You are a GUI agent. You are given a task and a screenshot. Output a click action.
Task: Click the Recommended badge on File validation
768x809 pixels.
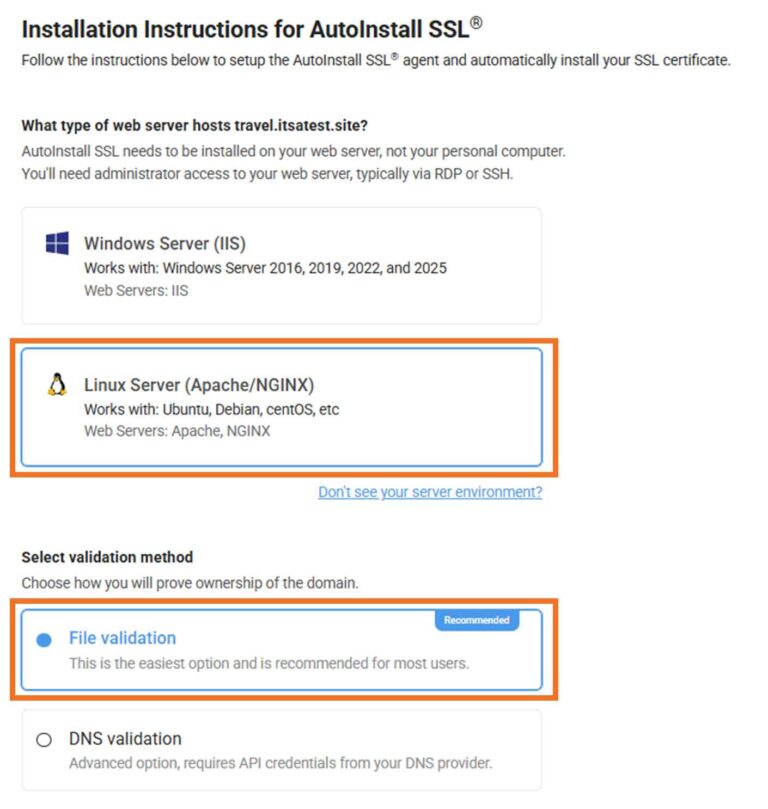click(x=477, y=618)
